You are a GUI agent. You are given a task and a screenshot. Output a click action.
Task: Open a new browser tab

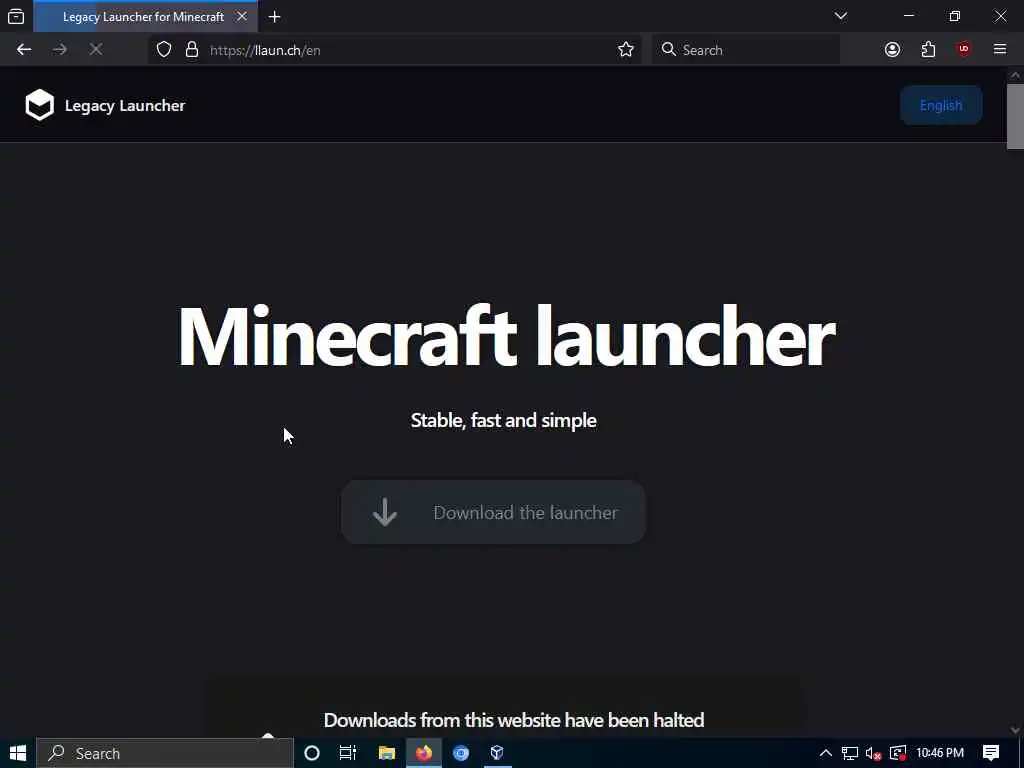coord(275,17)
